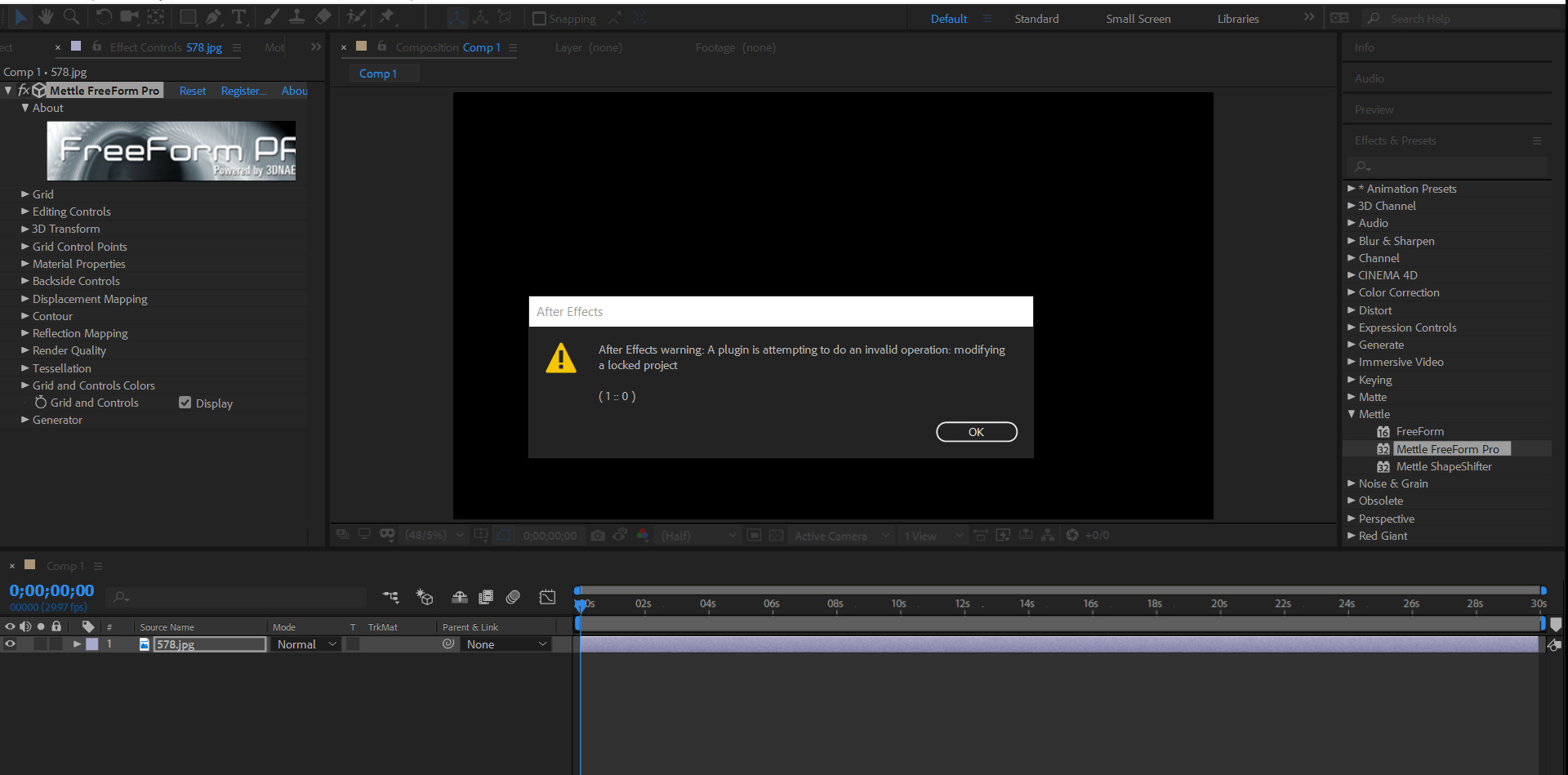Enable Frame Blending icon in timeline
Viewport: 1568px width, 775px height.
point(486,597)
